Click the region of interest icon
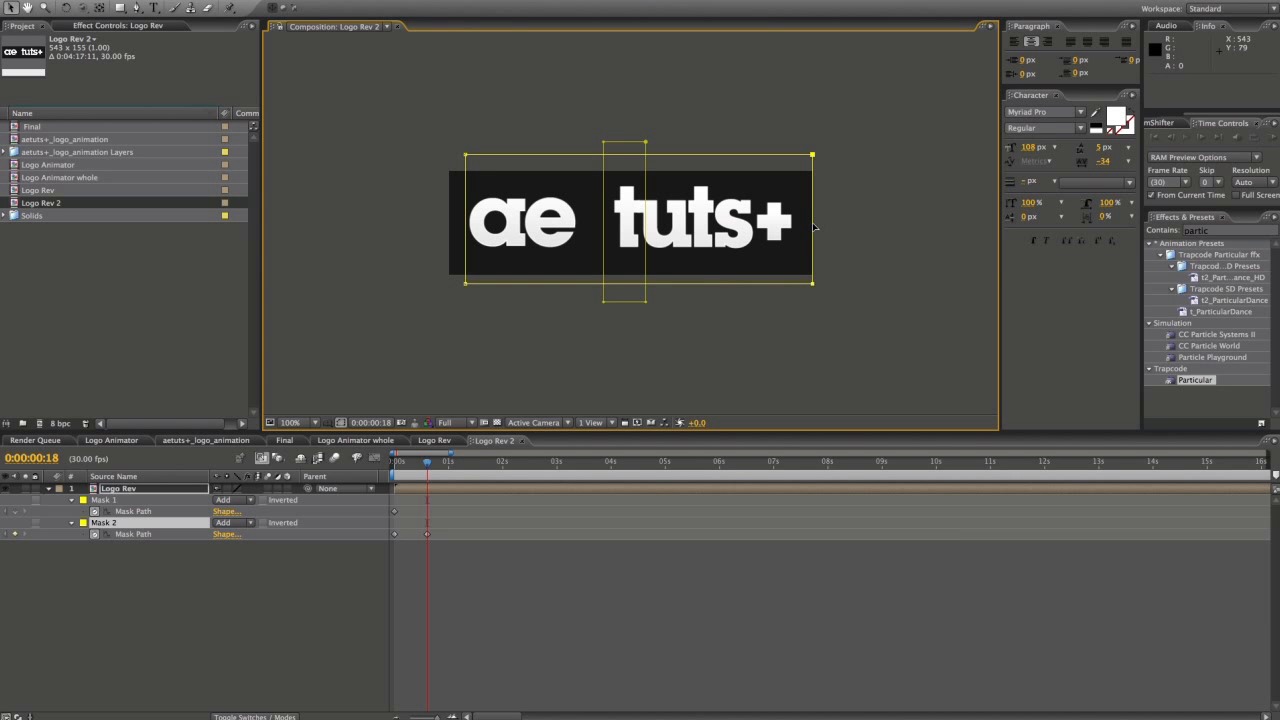This screenshot has width=1280, height=720. tap(484, 422)
